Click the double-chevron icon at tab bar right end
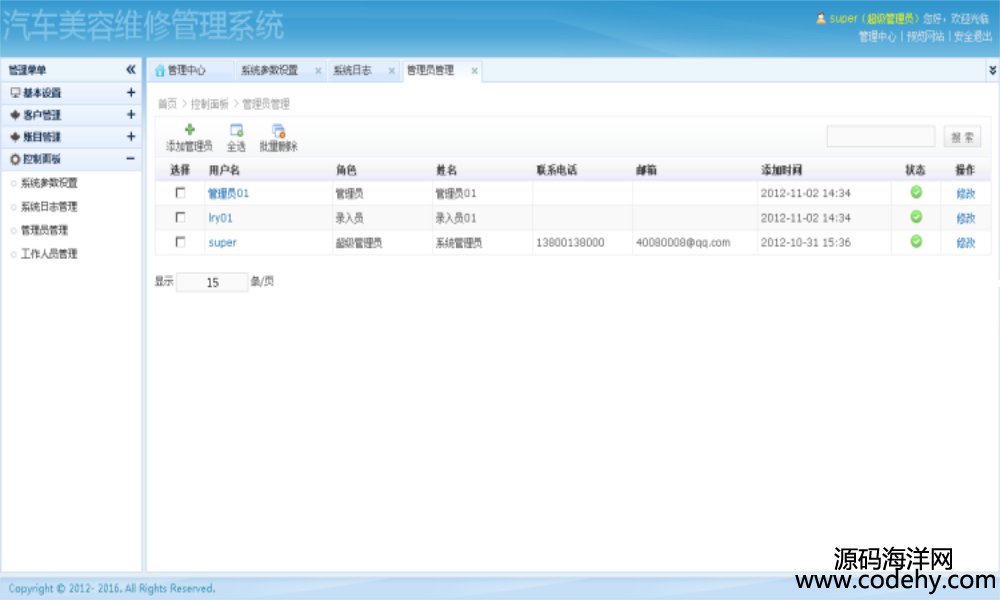The image size is (1000, 600). (991, 70)
